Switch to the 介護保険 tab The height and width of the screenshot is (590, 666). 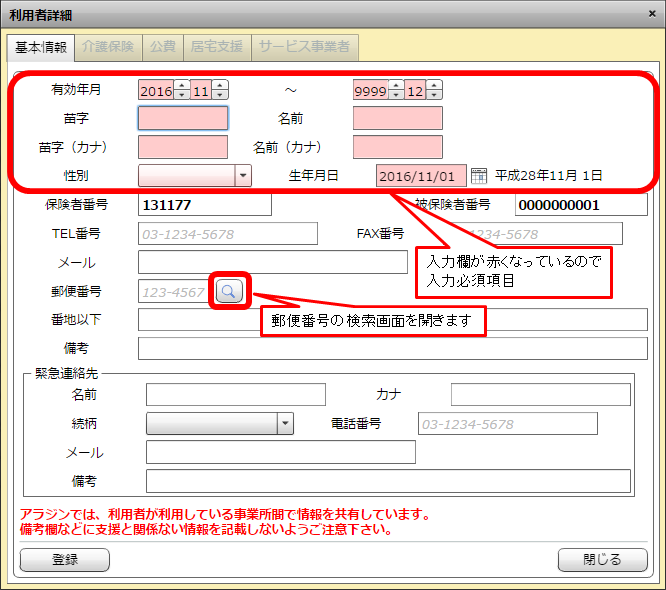tap(109, 47)
